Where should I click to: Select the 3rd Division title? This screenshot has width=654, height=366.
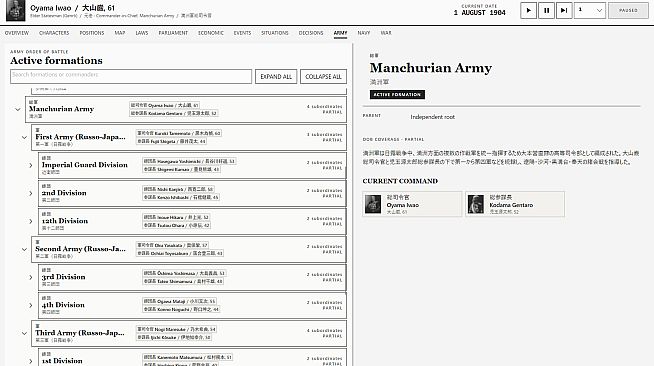63,277
